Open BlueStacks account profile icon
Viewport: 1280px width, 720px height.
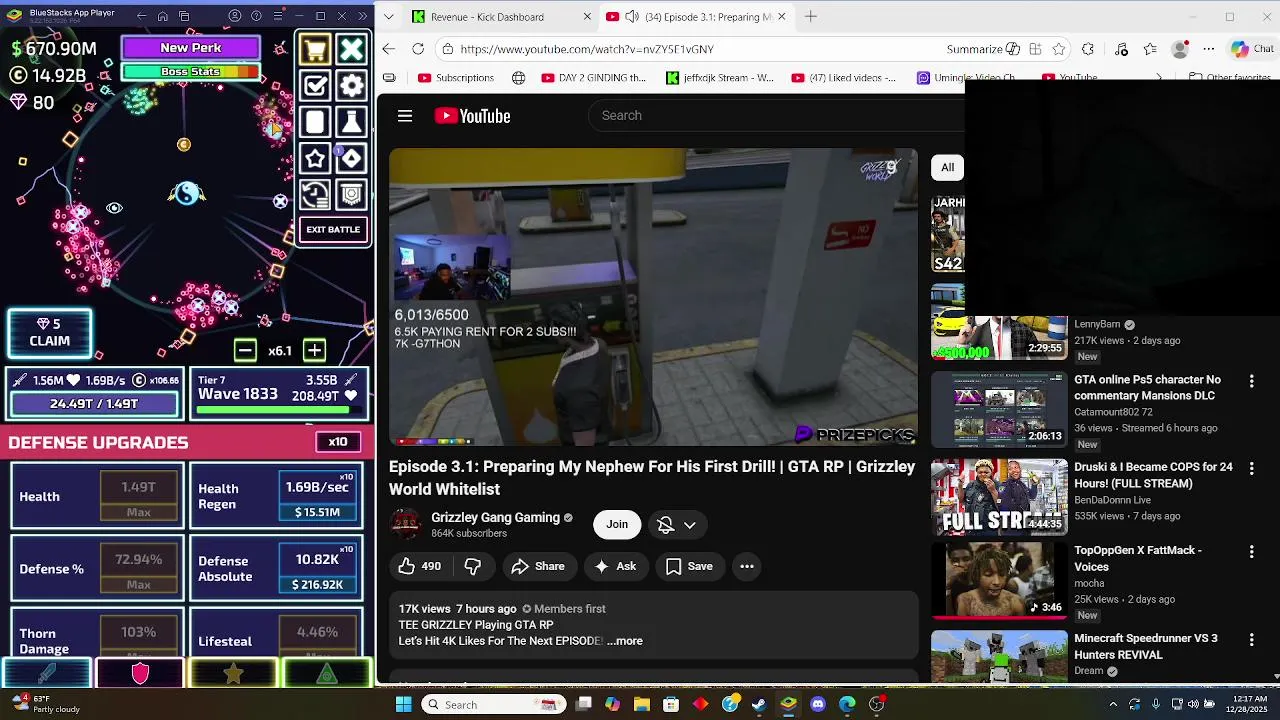coord(235,16)
